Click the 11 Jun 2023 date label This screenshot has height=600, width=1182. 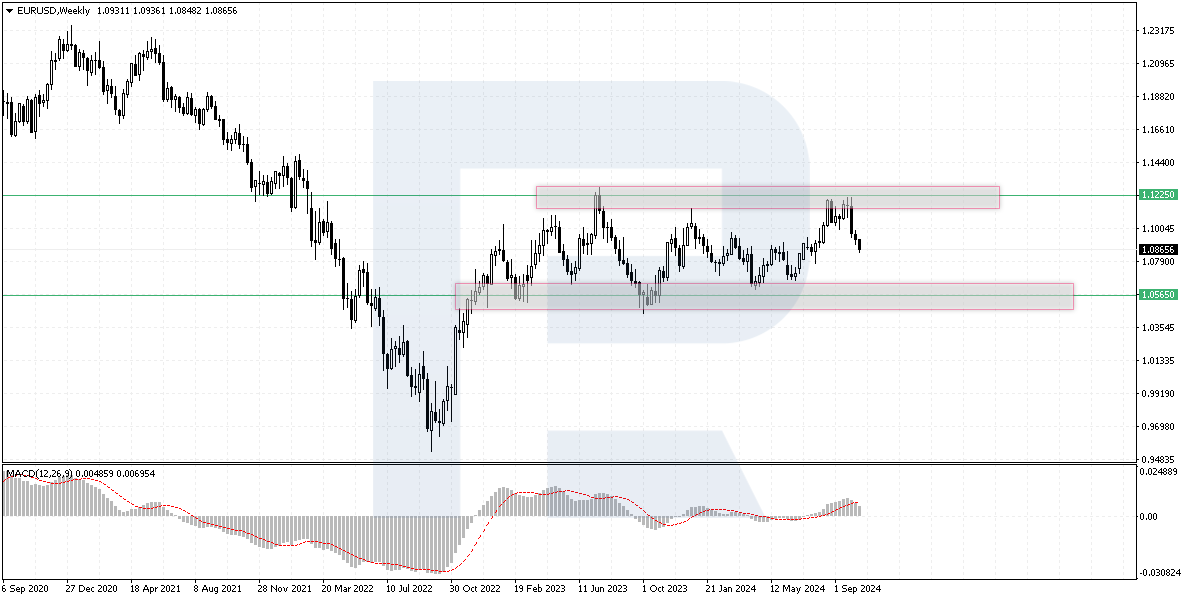(603, 587)
